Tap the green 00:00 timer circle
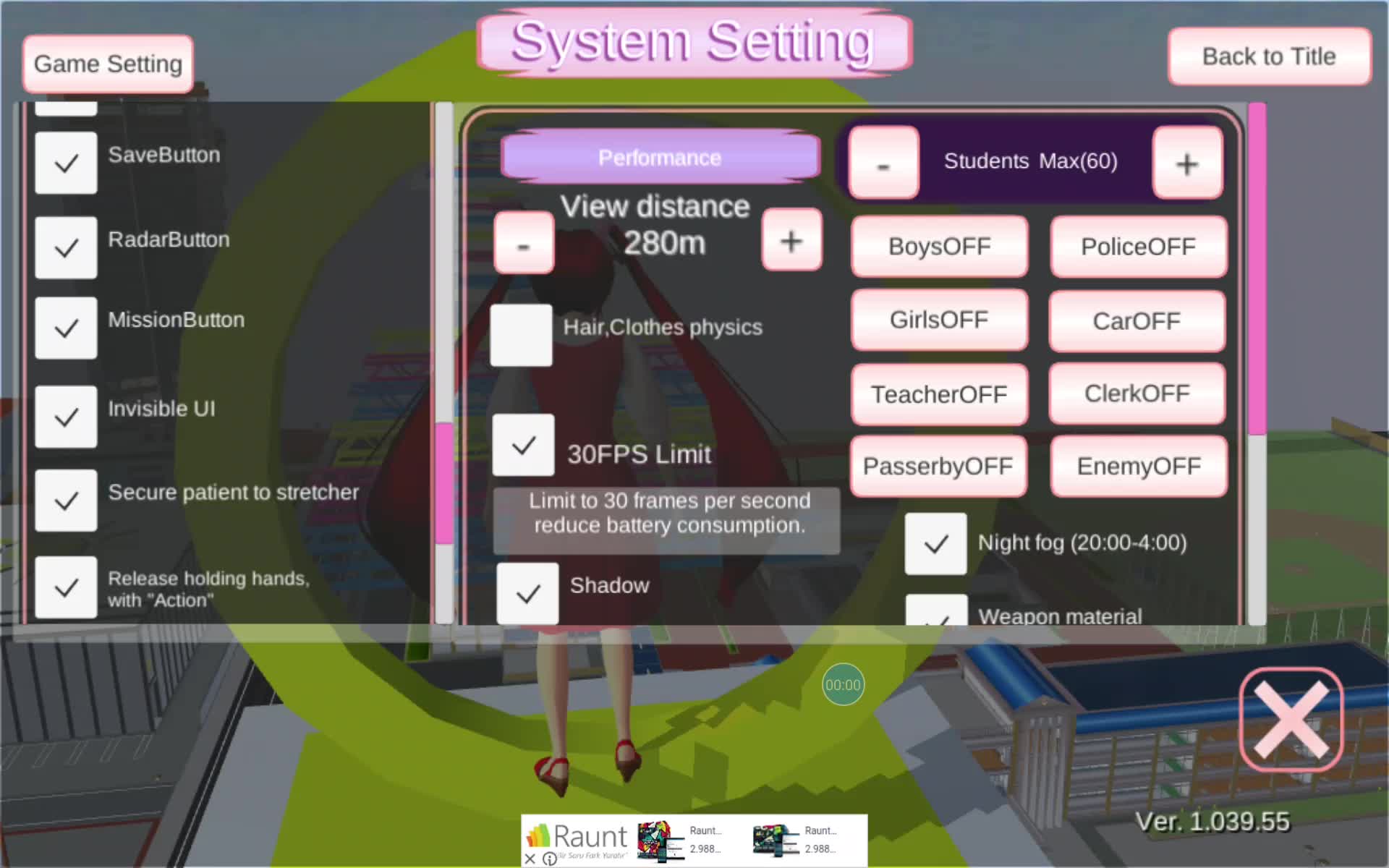The width and height of the screenshot is (1389, 868). (x=843, y=684)
